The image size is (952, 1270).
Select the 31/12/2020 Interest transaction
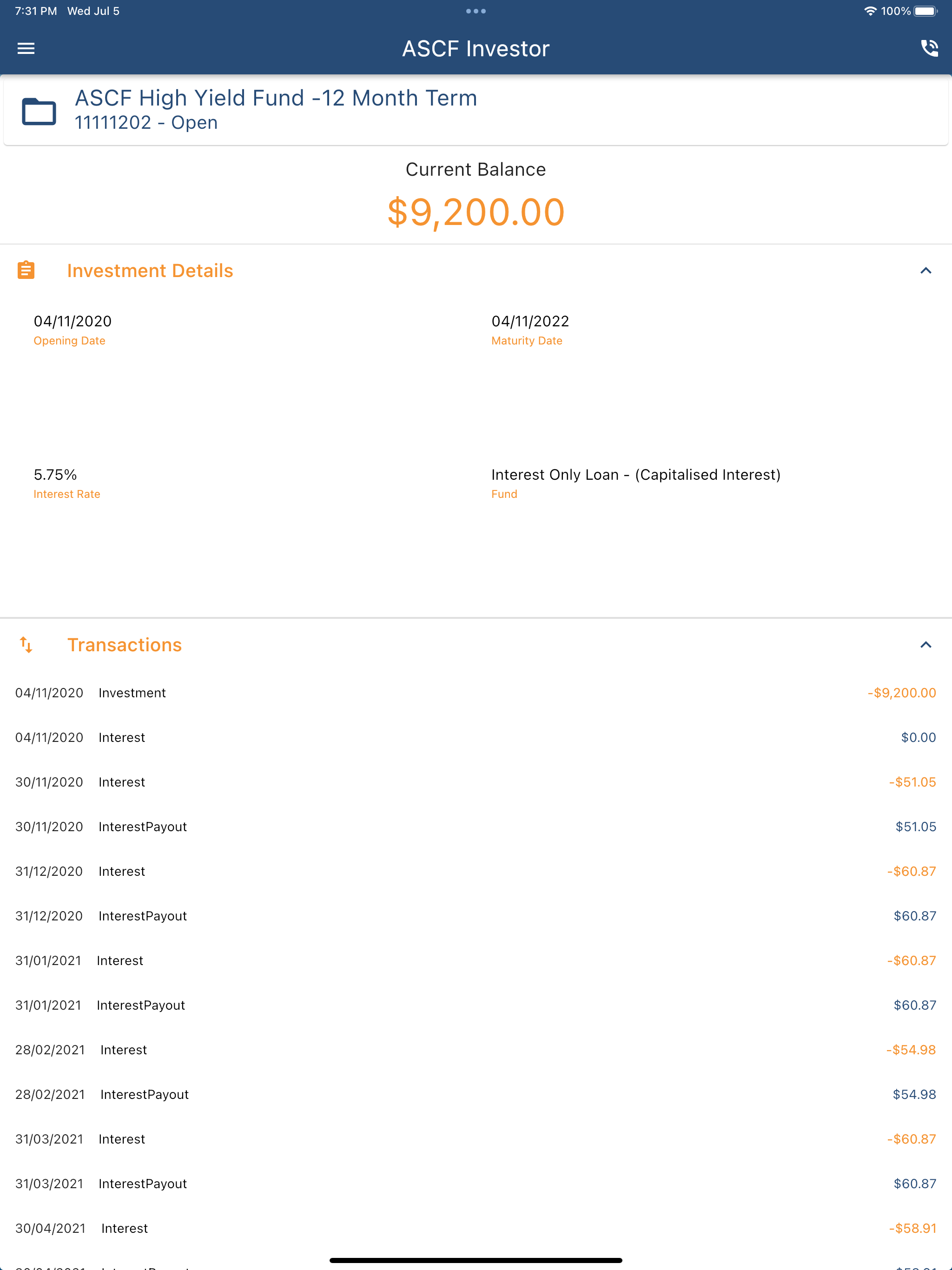pyautogui.click(x=476, y=872)
